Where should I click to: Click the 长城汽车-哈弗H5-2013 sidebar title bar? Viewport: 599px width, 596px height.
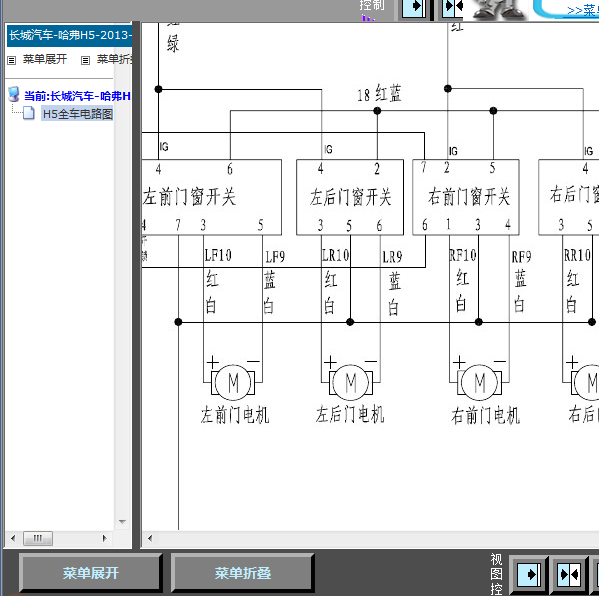tap(70, 36)
